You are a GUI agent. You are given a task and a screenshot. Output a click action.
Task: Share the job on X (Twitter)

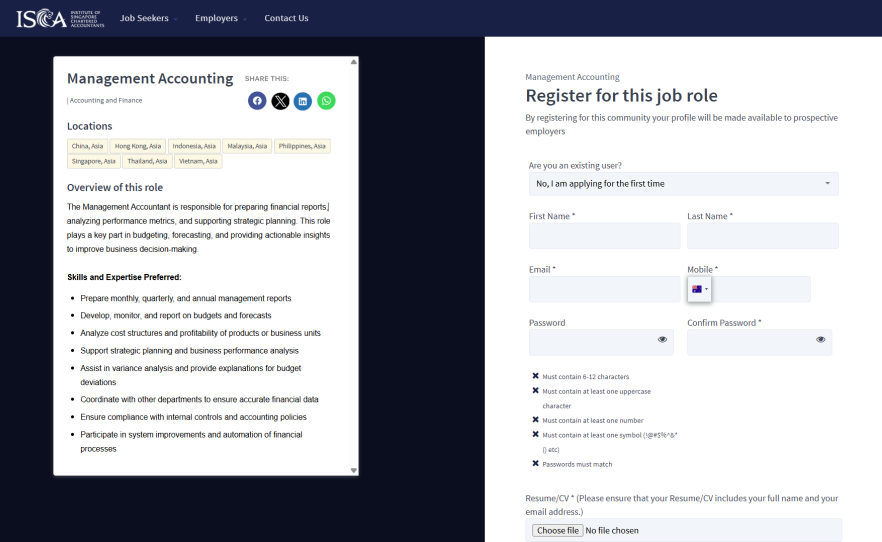[x=280, y=101]
